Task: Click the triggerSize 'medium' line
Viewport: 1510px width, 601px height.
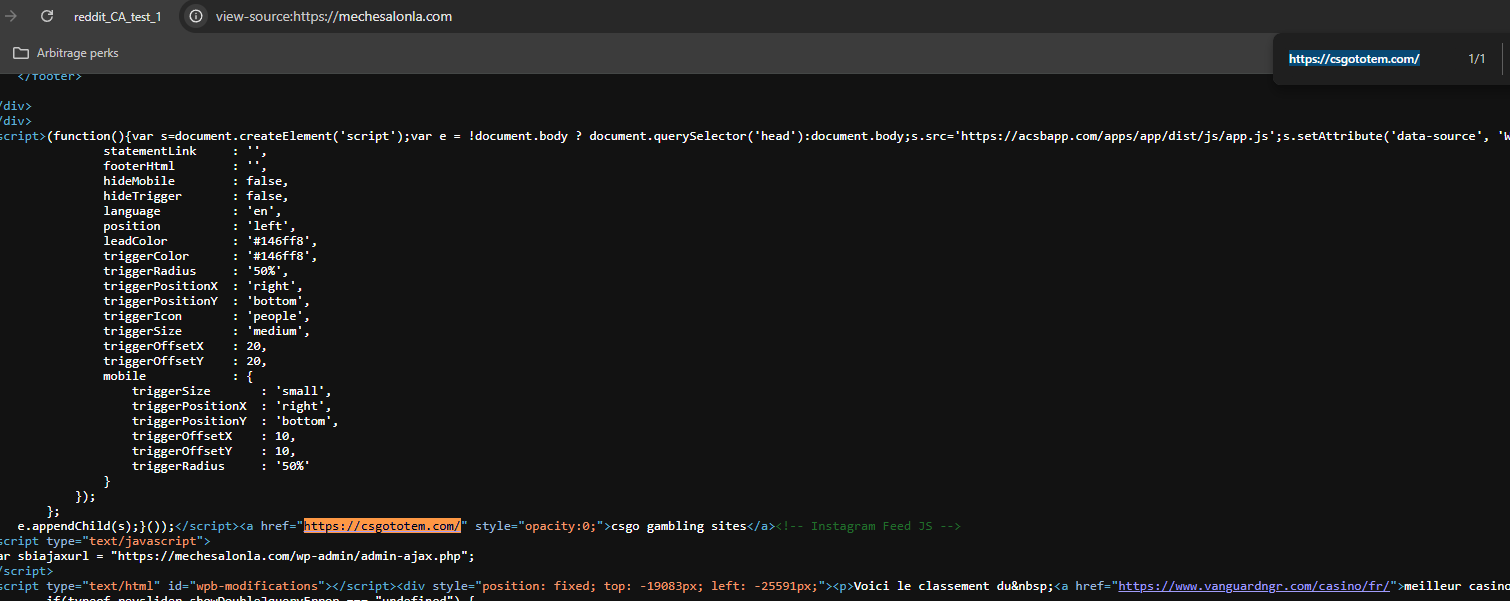Action: pyautogui.click(x=207, y=331)
